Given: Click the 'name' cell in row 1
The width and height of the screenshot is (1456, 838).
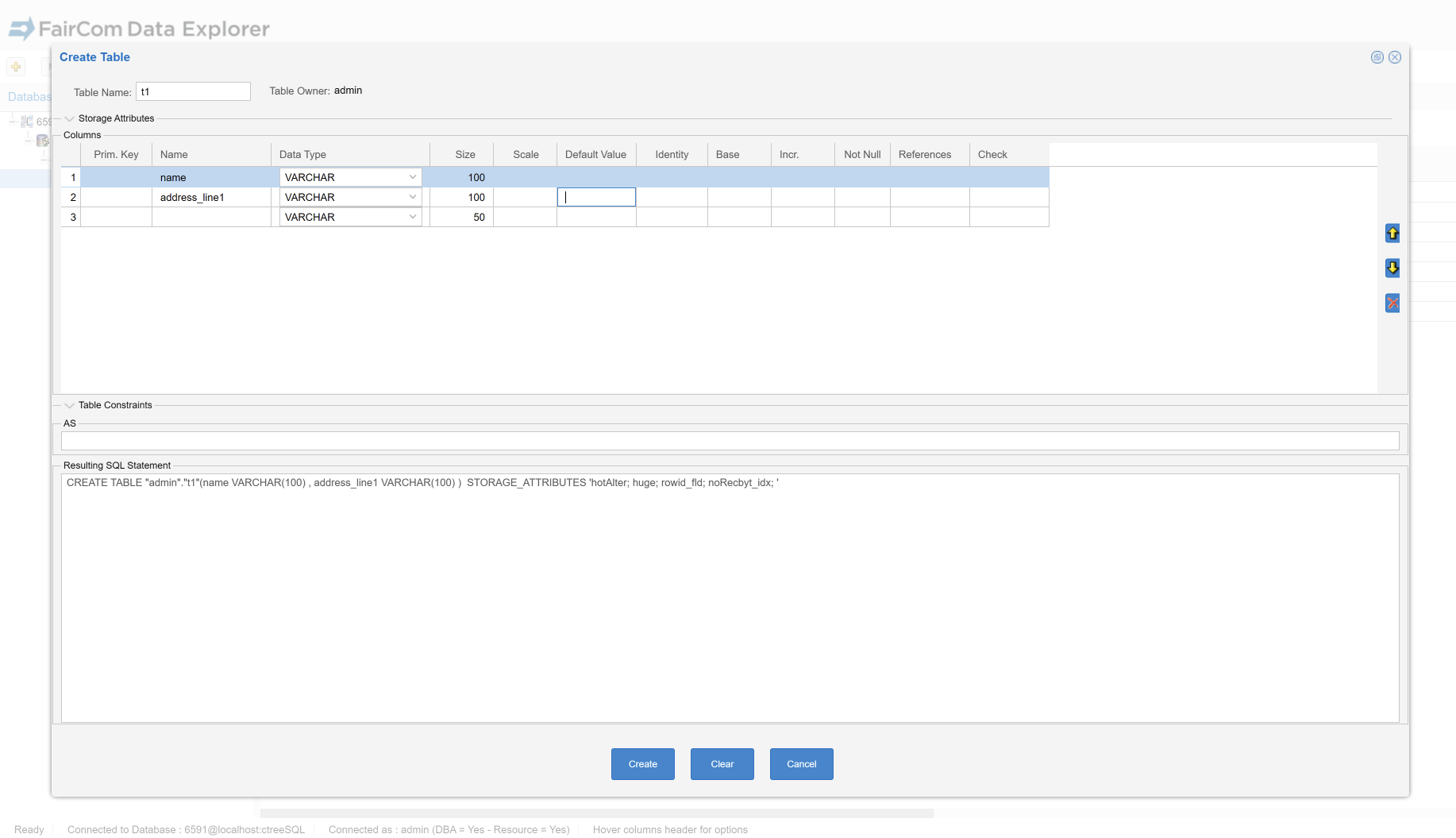Looking at the screenshot, I should (211, 177).
